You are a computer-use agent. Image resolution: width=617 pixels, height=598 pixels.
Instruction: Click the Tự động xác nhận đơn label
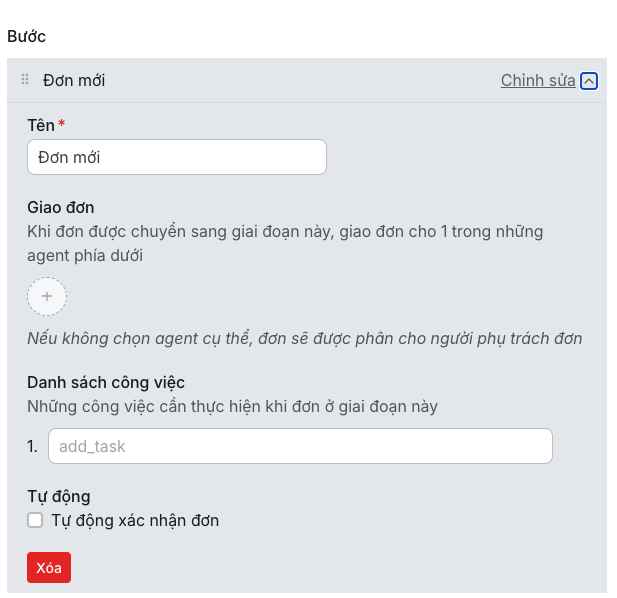click(x=135, y=520)
